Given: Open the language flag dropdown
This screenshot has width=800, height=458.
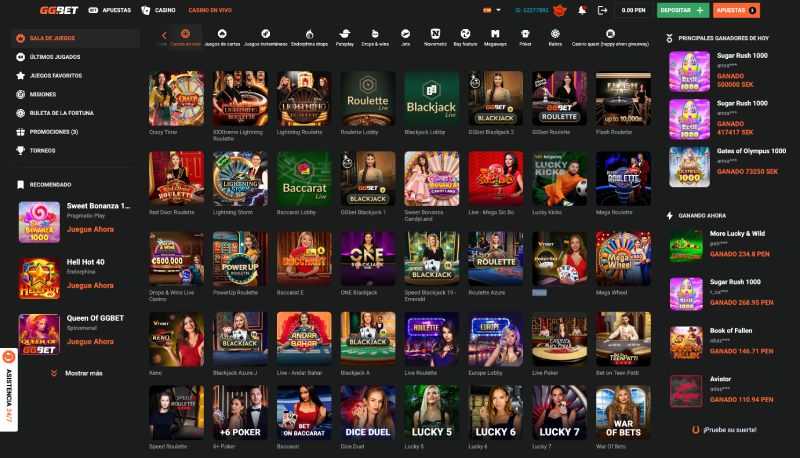Looking at the screenshot, I should pyautogui.click(x=492, y=10).
